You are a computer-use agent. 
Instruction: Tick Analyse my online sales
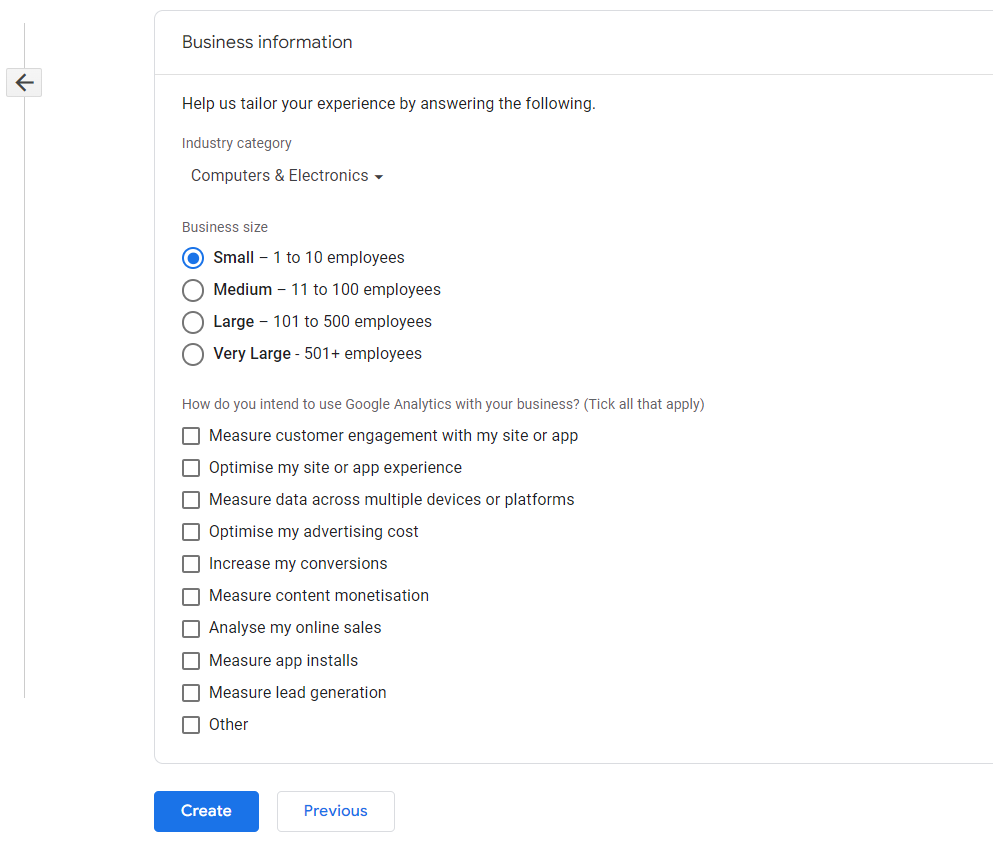[191, 628]
